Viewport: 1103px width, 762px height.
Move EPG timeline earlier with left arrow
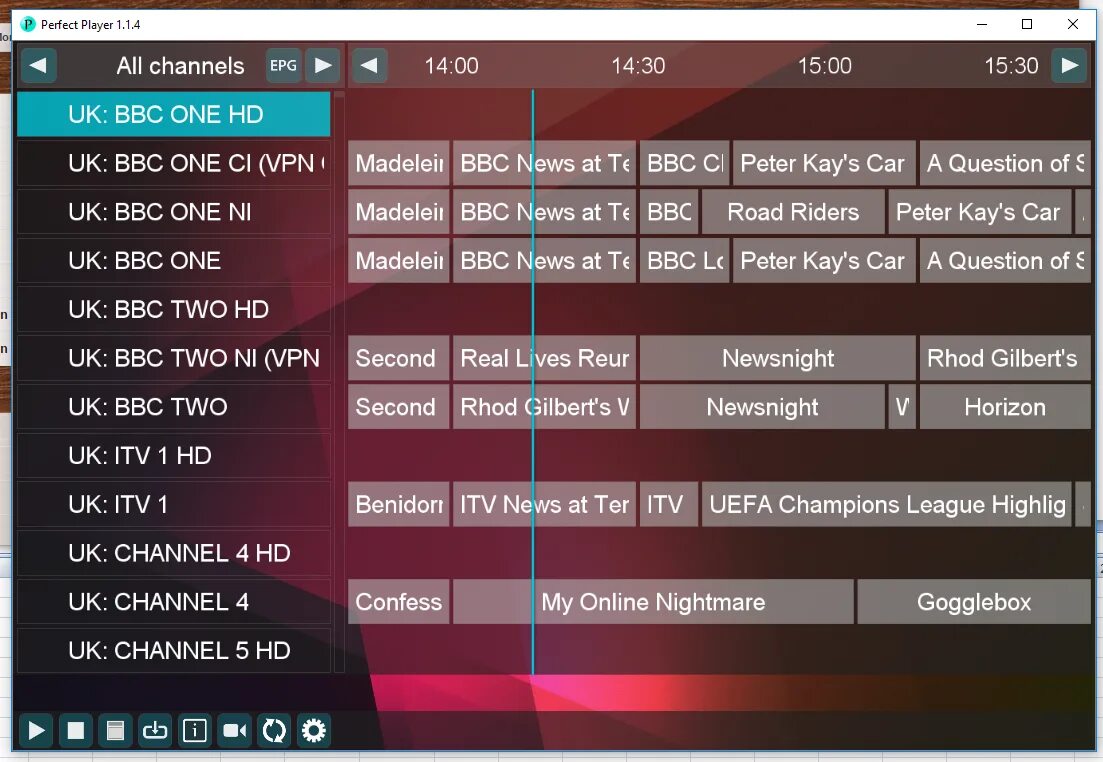pos(369,65)
